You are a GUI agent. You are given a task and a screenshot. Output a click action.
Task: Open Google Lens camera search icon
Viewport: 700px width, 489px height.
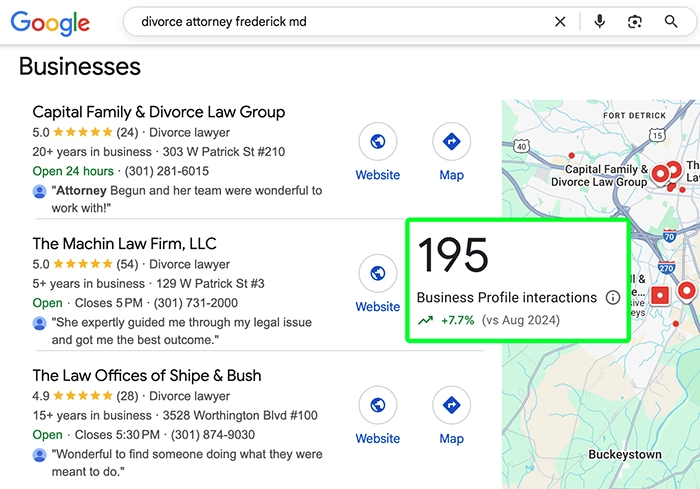(634, 21)
